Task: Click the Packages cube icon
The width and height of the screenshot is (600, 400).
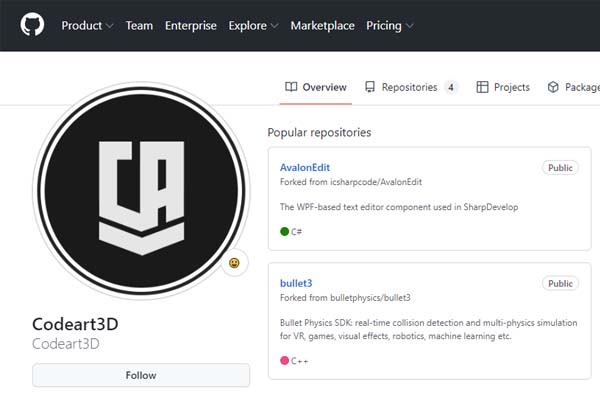Action: [553, 87]
